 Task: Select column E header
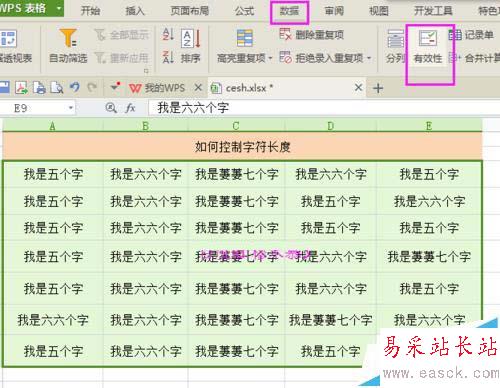(x=429, y=126)
